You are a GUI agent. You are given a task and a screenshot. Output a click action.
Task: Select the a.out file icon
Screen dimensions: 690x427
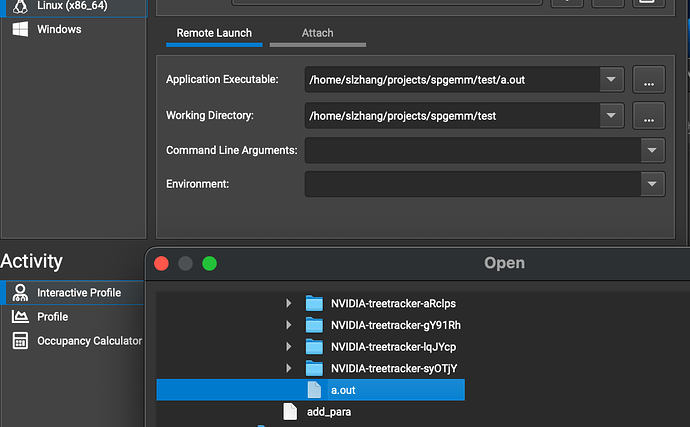tap(314, 389)
